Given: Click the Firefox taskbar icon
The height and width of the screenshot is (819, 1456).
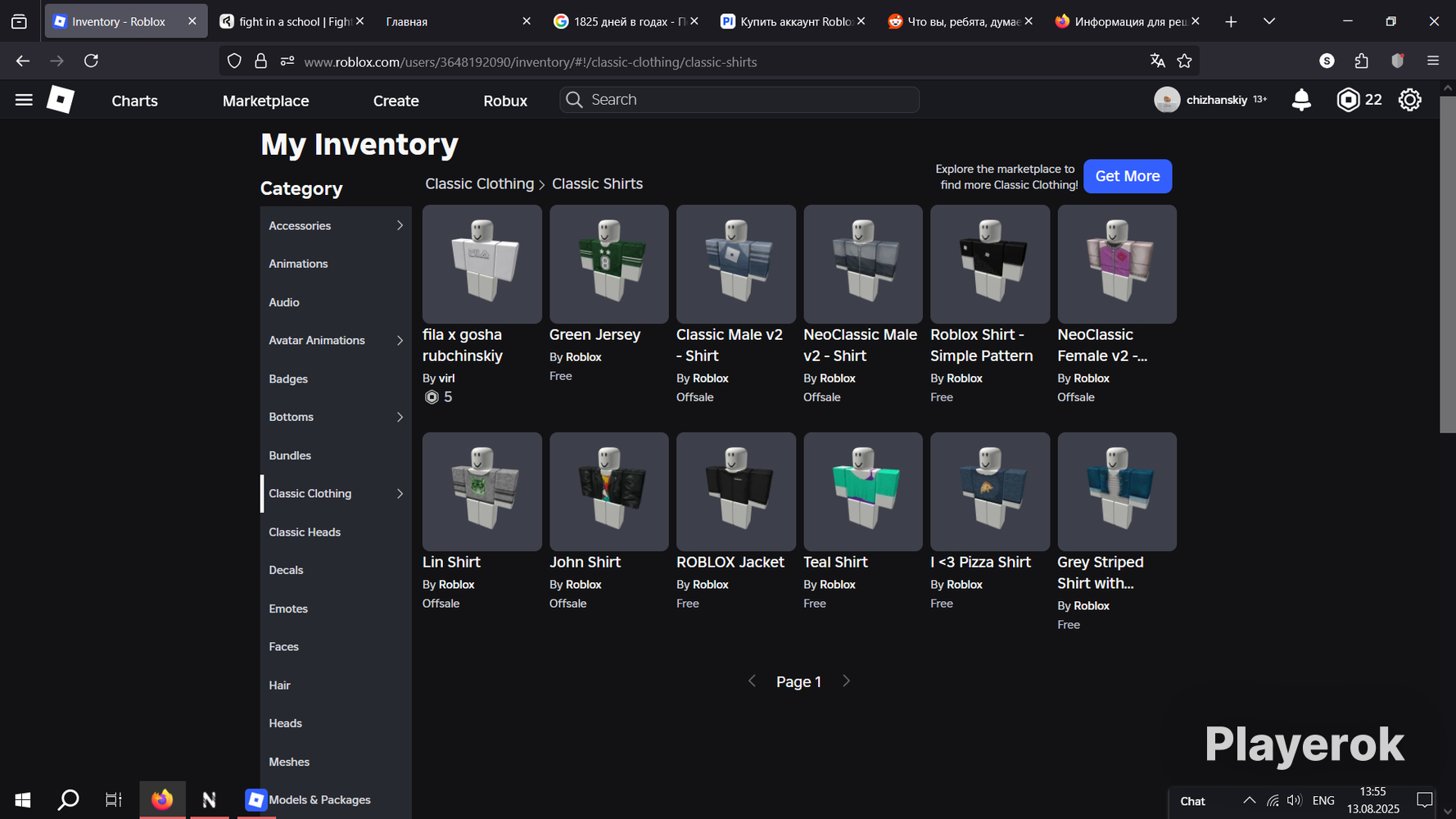Looking at the screenshot, I should click(162, 799).
